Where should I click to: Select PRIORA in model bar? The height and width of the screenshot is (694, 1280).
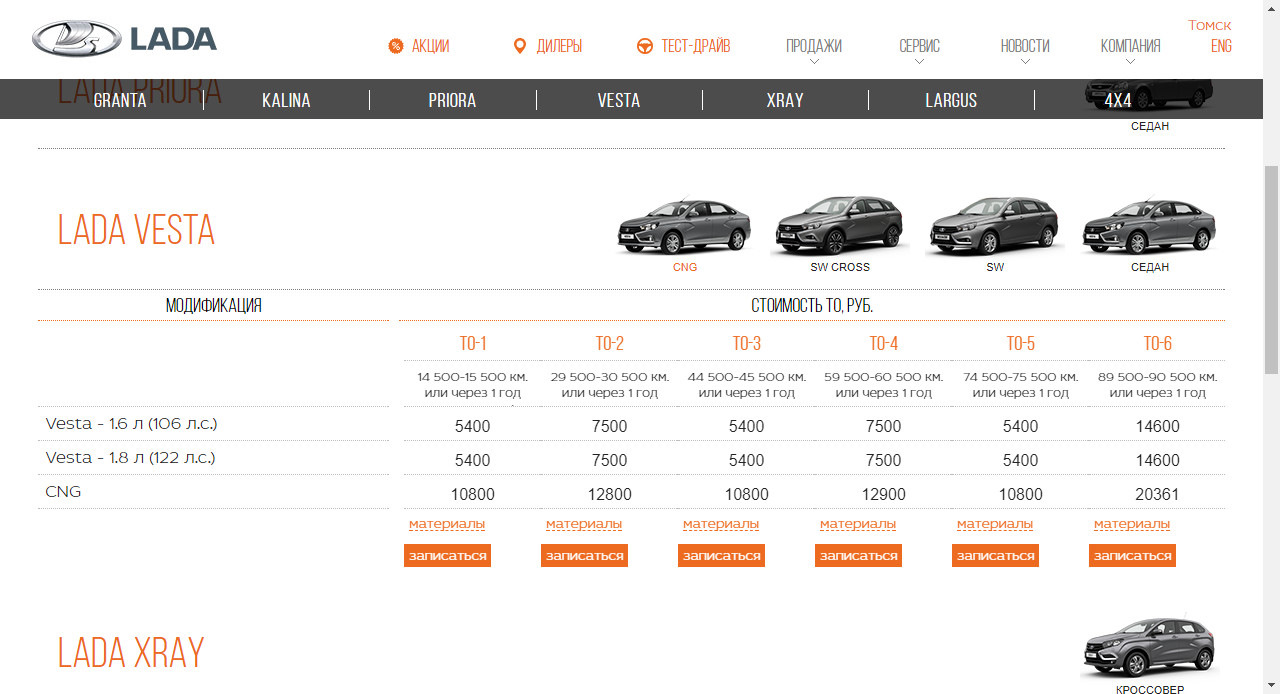[x=452, y=100]
